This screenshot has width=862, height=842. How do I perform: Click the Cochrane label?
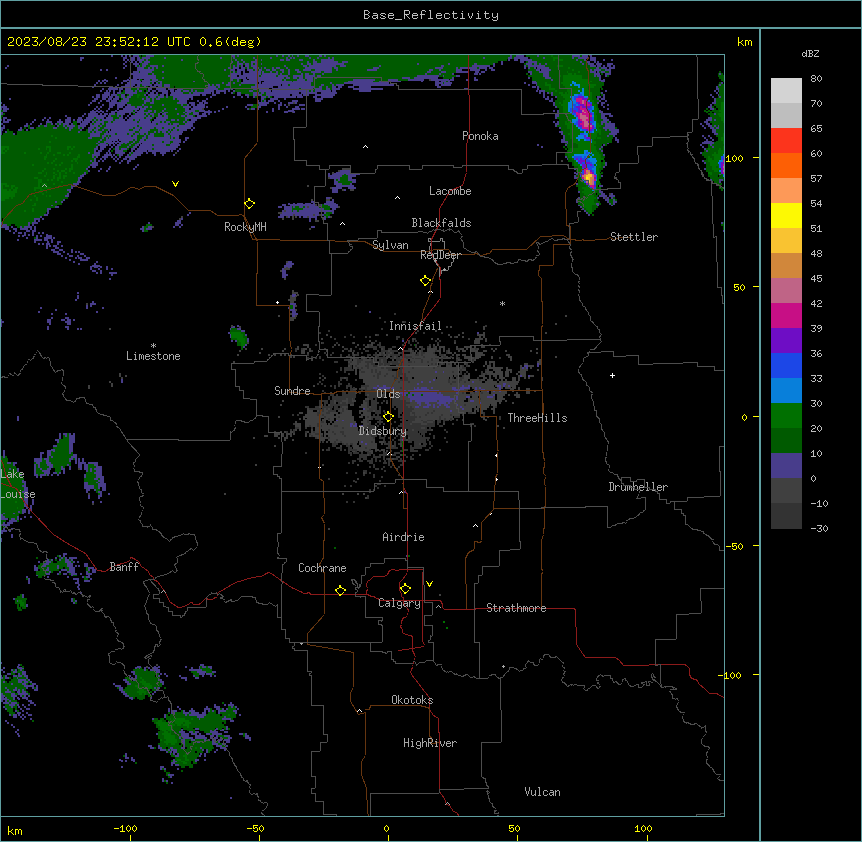(322, 568)
